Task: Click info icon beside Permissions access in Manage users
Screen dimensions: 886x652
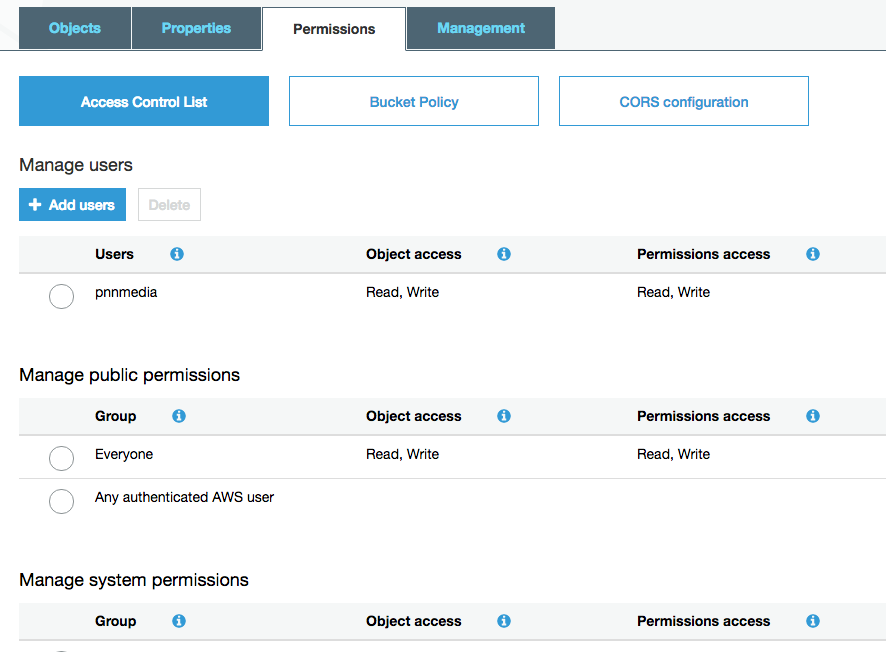Action: tap(813, 254)
